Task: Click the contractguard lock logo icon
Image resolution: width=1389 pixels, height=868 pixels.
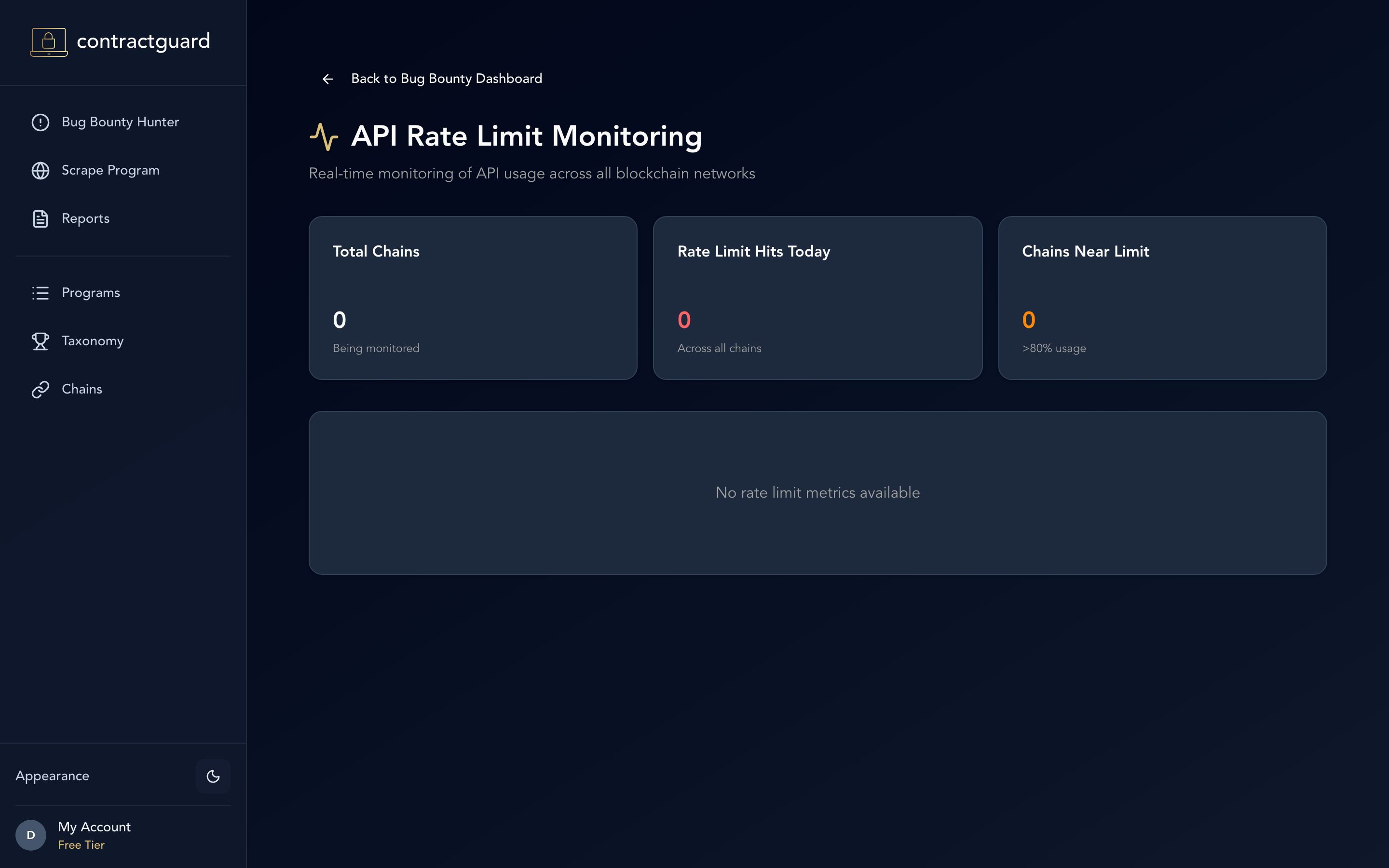Action: pos(49,42)
